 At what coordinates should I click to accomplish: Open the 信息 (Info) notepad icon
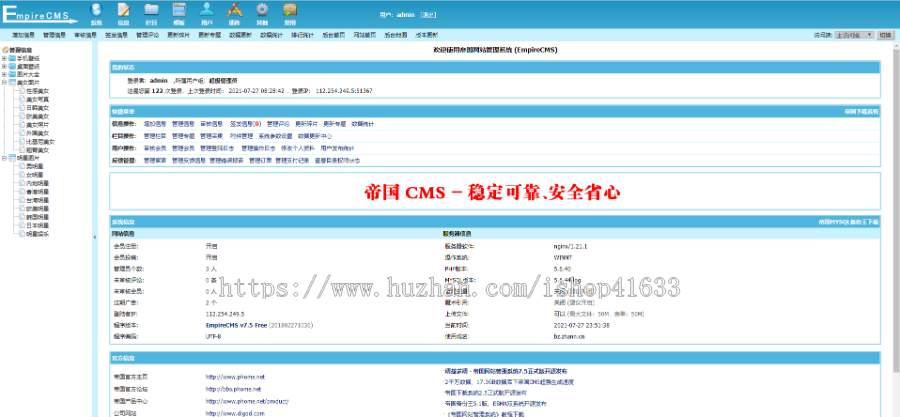tap(123, 9)
